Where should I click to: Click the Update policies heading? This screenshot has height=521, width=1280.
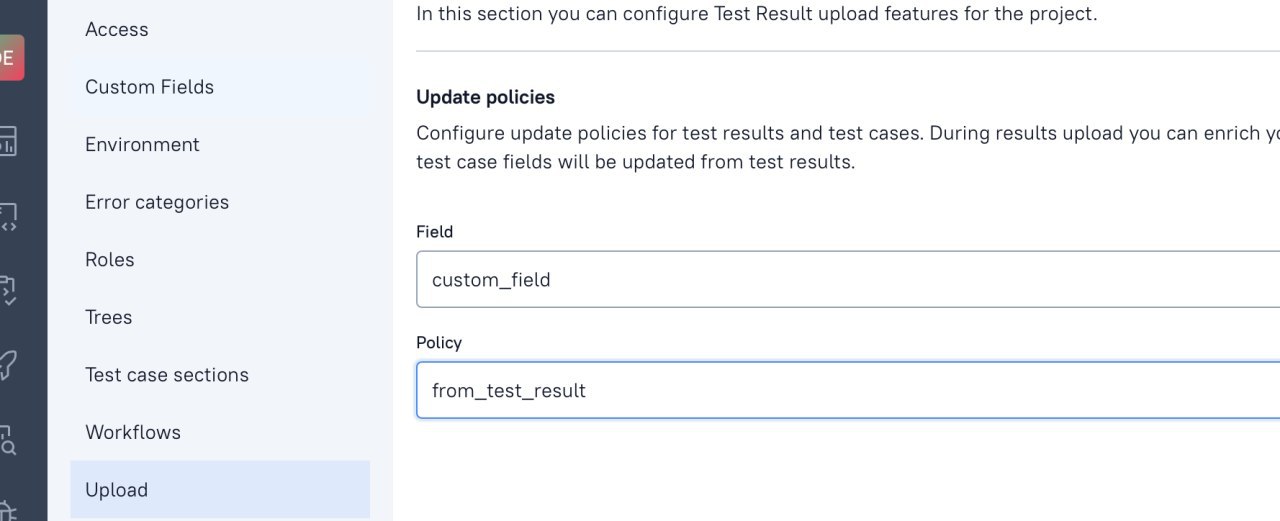tap(485, 97)
